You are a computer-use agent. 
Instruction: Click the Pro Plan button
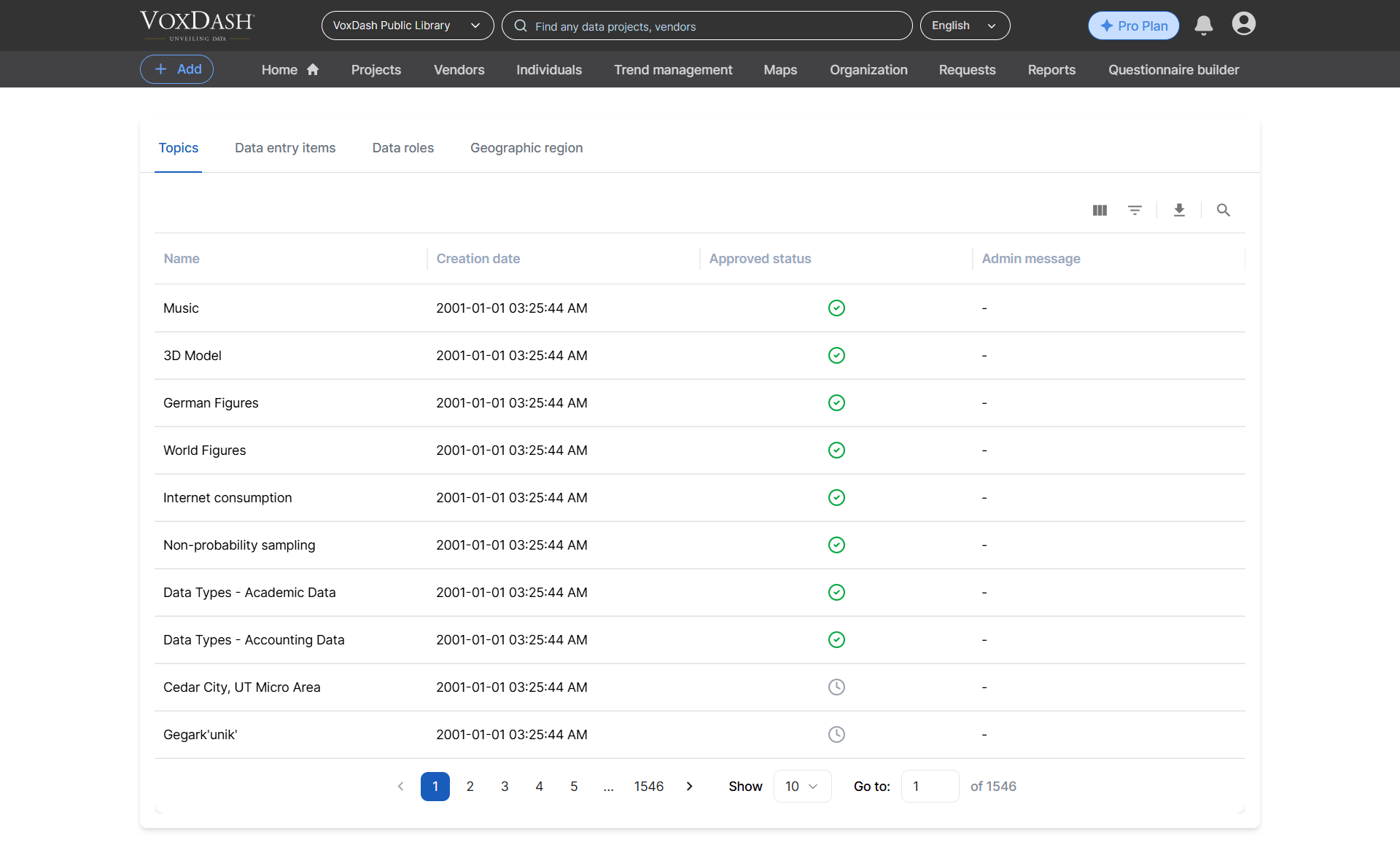pos(1134,26)
